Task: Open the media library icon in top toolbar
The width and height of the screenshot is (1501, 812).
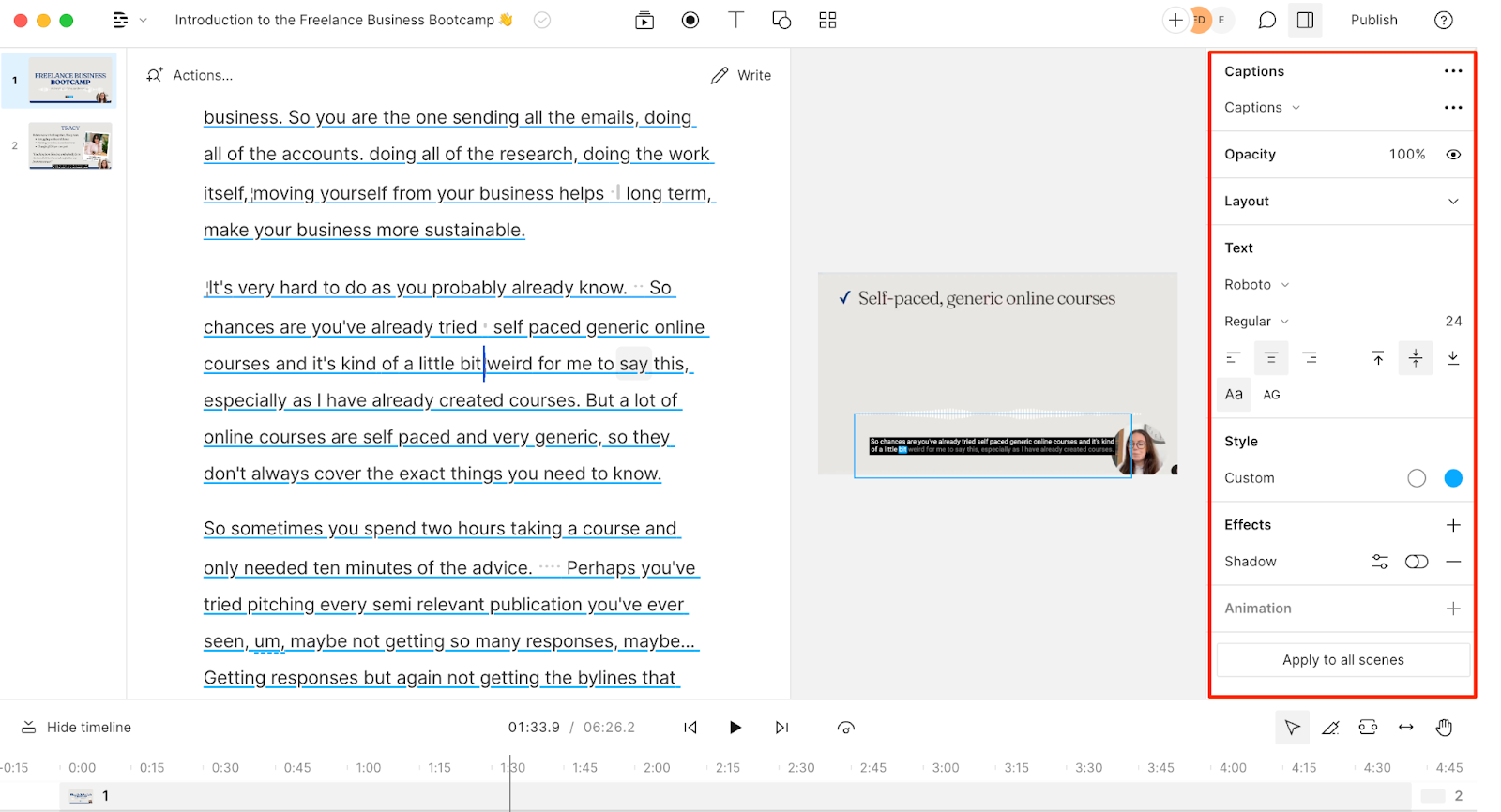Action: [x=644, y=20]
